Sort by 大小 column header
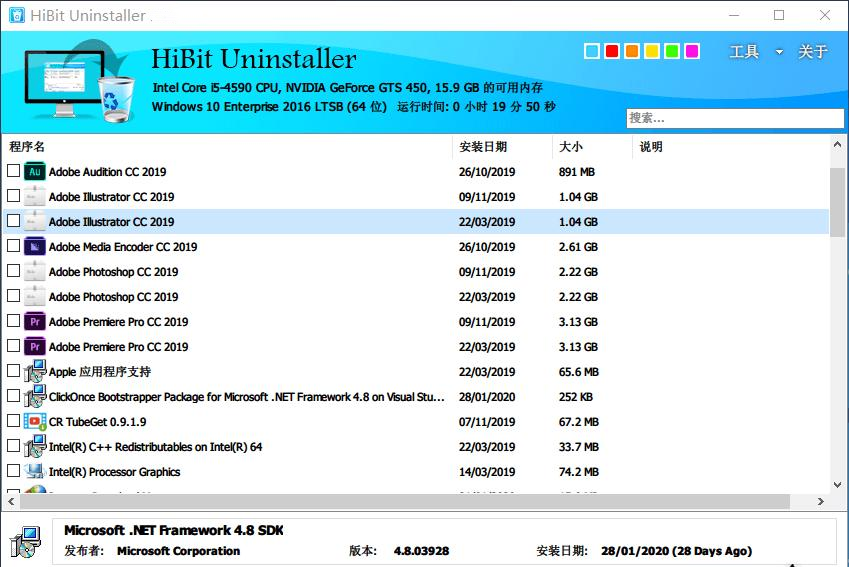Image resolution: width=849 pixels, height=567 pixels. pyautogui.click(x=571, y=147)
